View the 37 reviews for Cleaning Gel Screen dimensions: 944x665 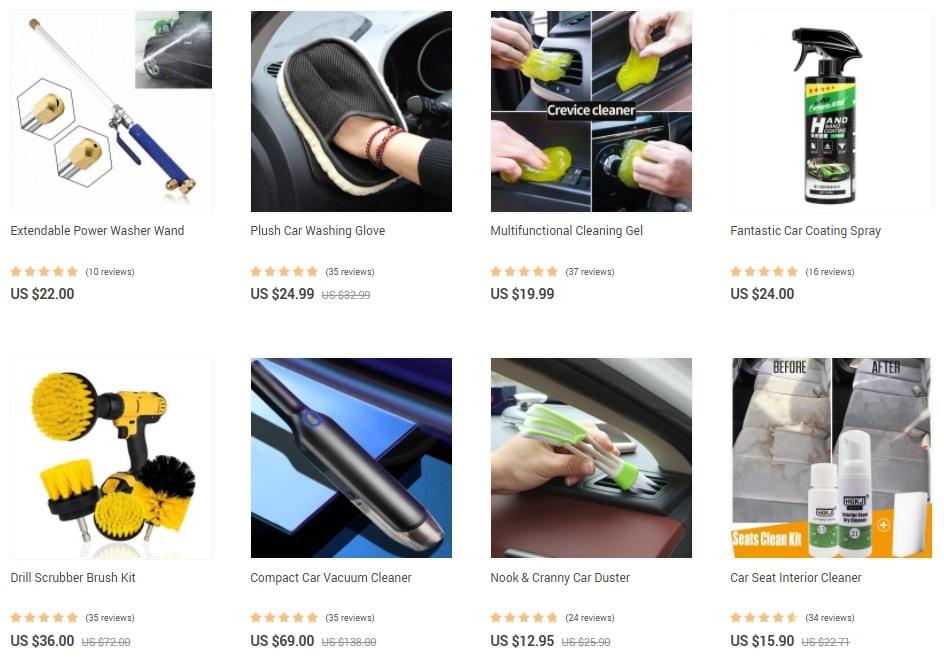(590, 272)
